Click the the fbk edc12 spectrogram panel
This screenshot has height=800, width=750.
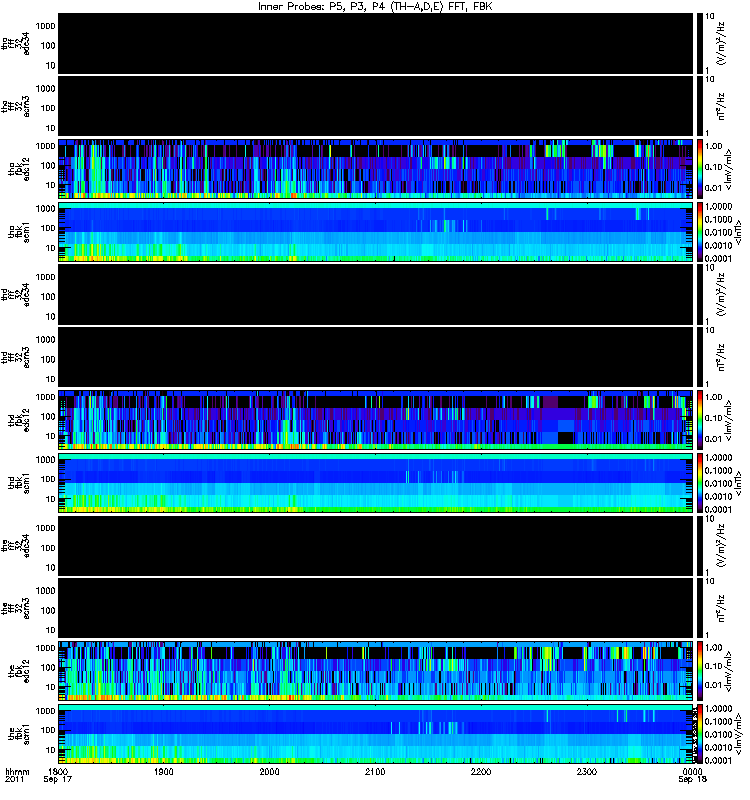[376, 671]
